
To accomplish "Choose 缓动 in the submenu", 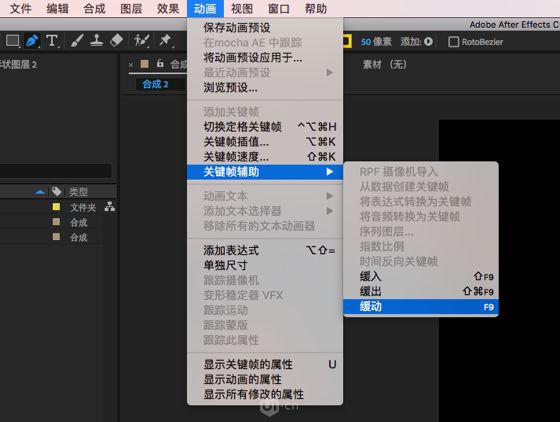I will 421,306.
